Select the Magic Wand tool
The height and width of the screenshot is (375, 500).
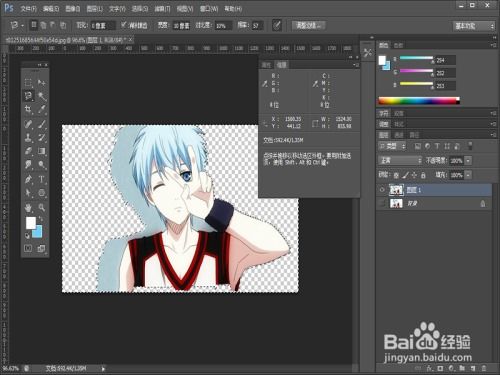tap(42, 96)
